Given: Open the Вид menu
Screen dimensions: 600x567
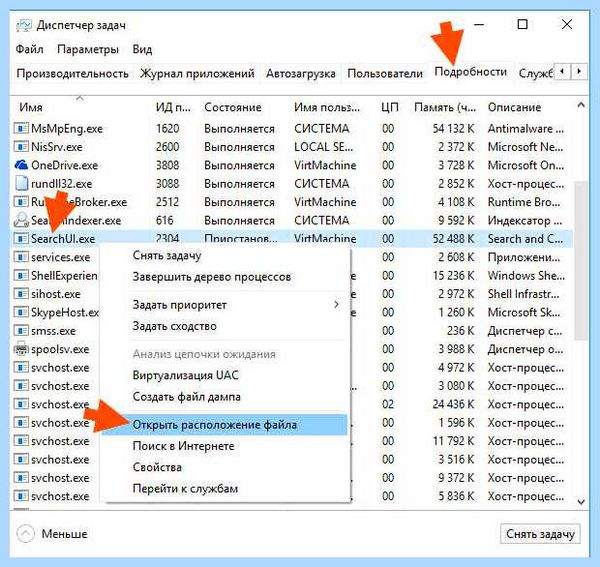Looking at the screenshot, I should 142,49.
